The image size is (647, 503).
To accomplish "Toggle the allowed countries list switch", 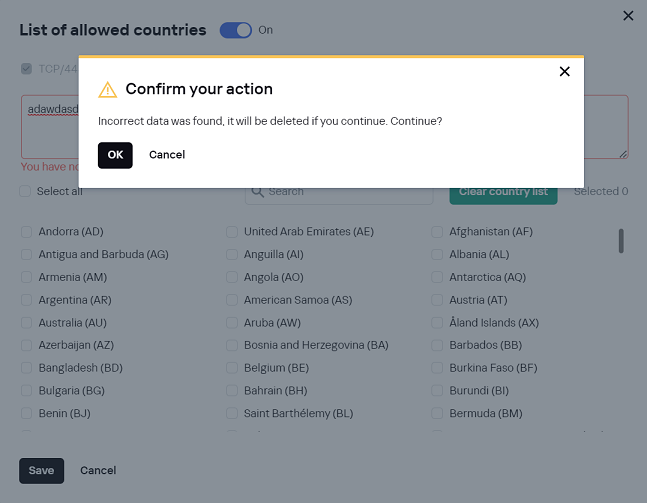I will (236, 30).
